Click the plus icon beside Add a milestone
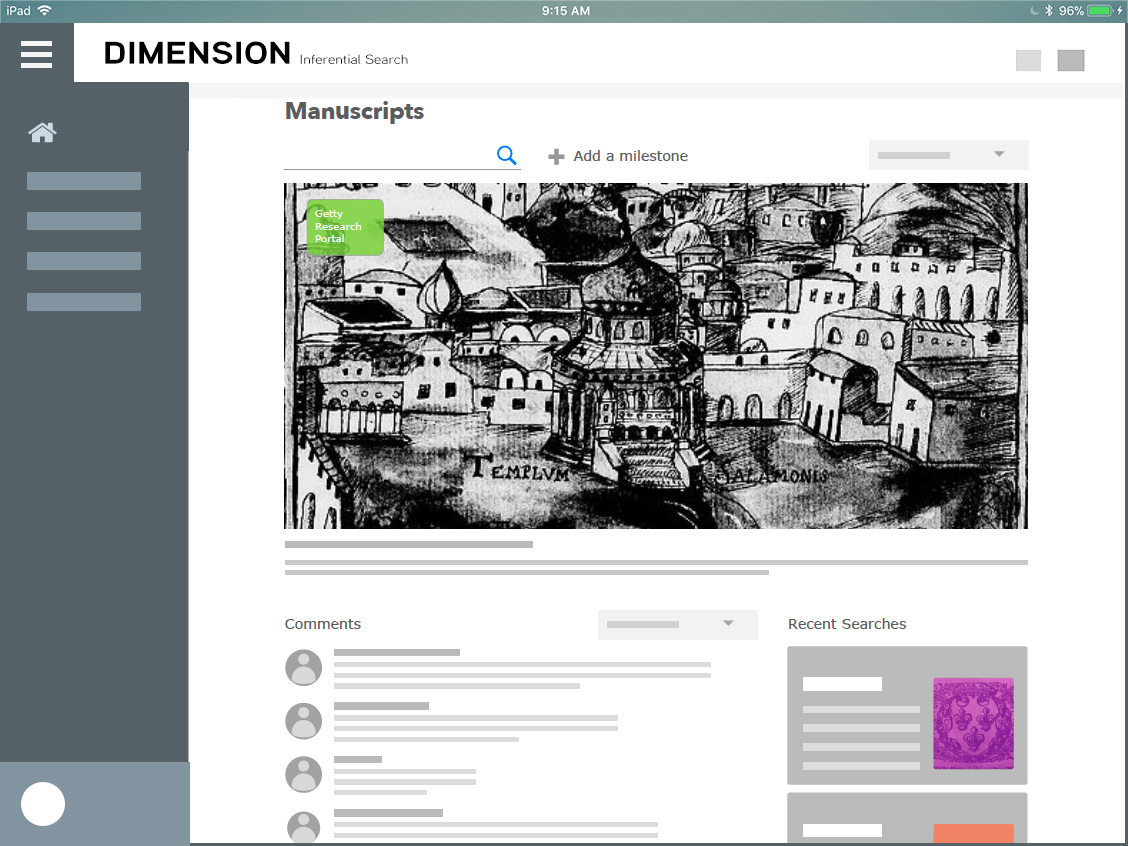The width and height of the screenshot is (1128, 846). pos(556,156)
